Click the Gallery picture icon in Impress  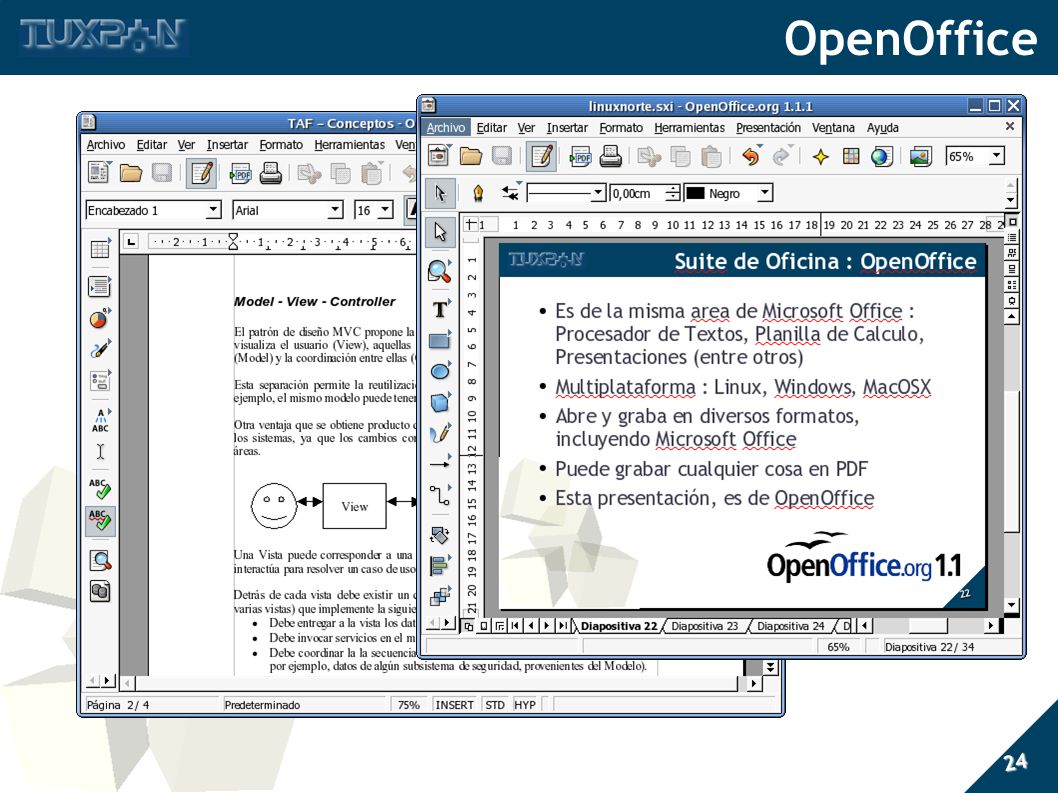(920, 157)
